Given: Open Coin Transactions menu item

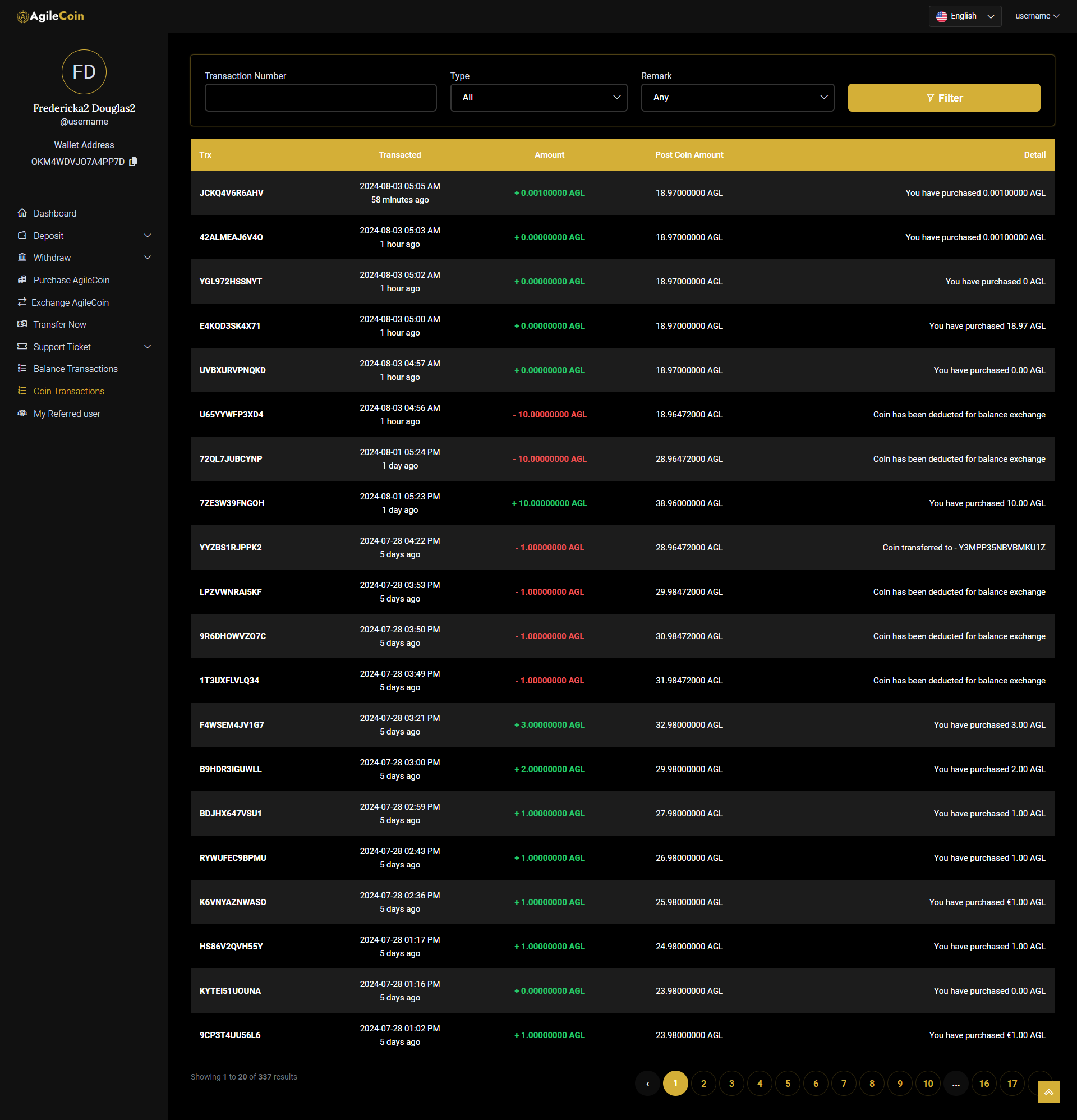Looking at the screenshot, I should click(68, 392).
